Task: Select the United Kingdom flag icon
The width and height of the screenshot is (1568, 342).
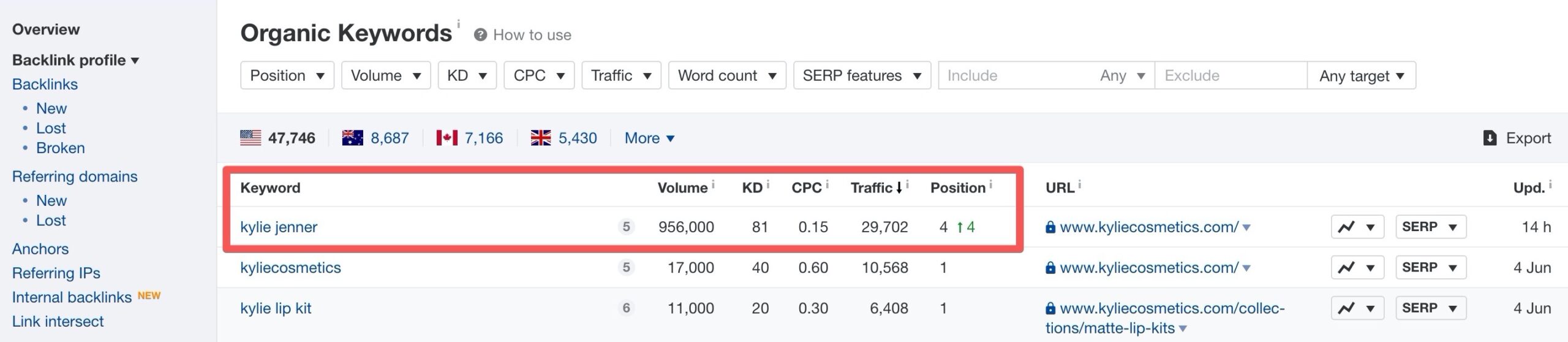Action: (x=541, y=138)
